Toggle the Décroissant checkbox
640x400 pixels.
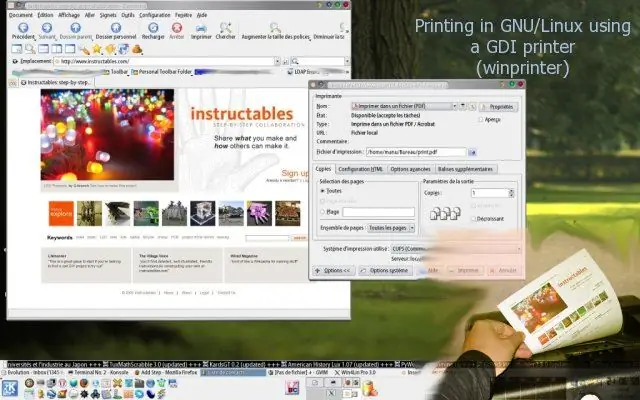pos(473,219)
